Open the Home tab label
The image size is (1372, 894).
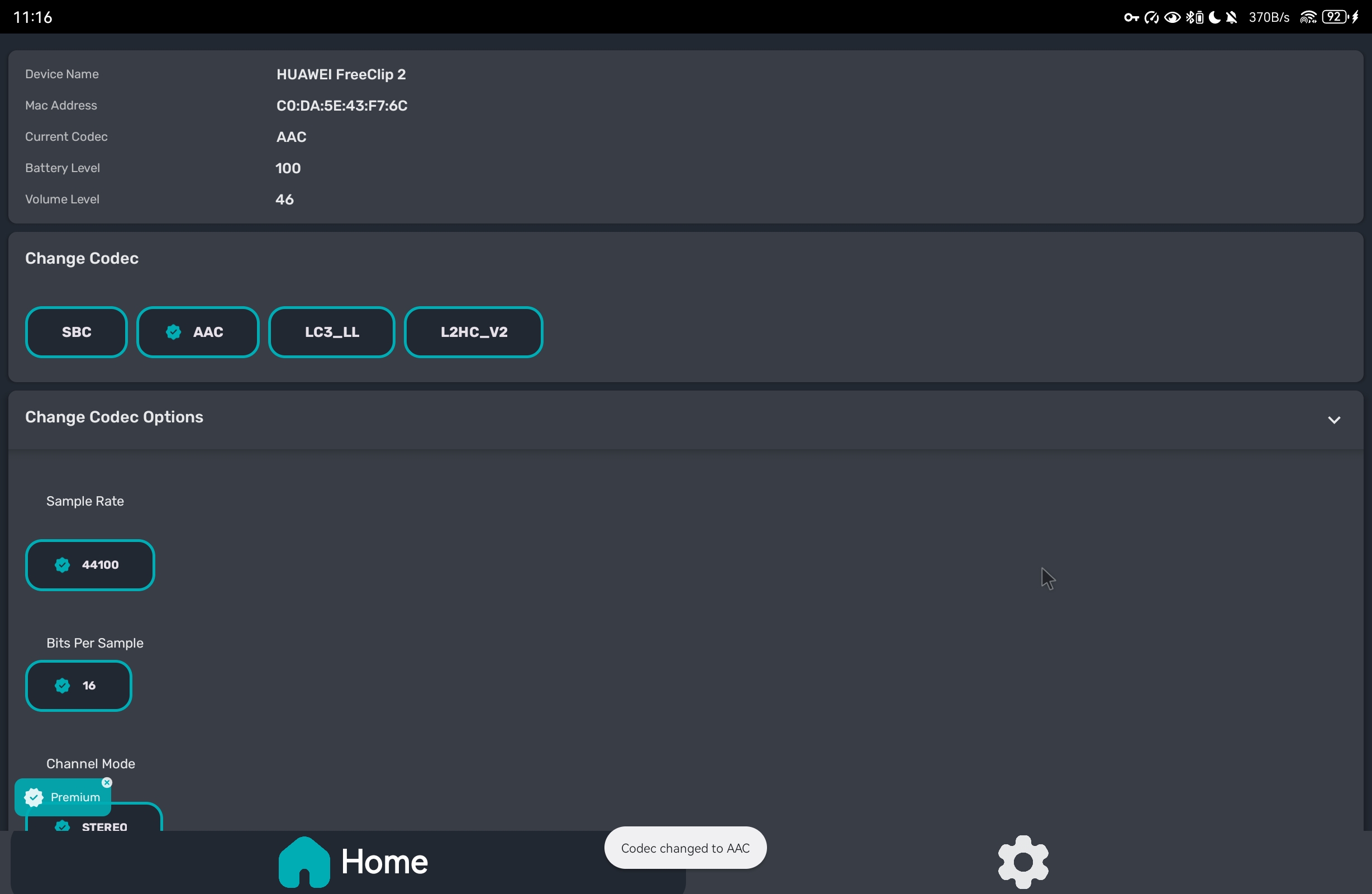coord(384,862)
